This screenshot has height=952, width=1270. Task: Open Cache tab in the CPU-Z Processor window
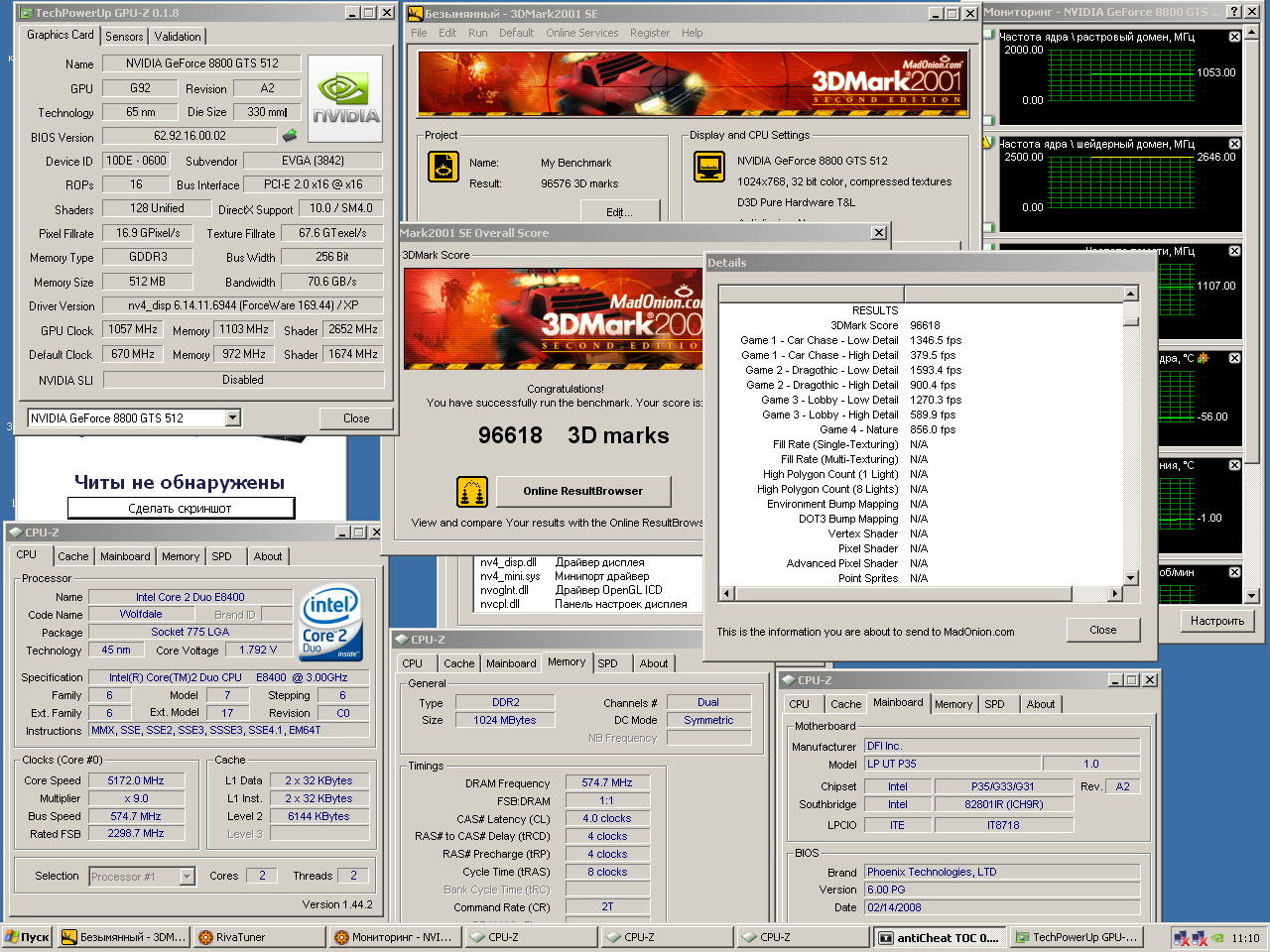point(72,556)
